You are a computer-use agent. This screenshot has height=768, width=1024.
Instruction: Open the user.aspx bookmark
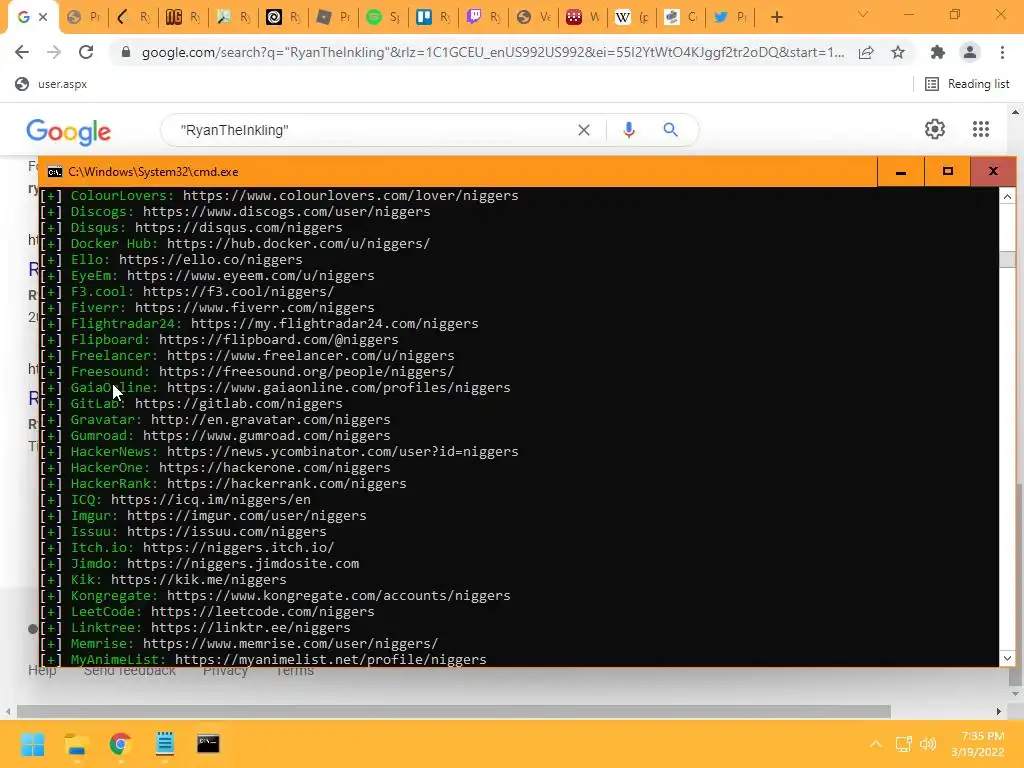(x=51, y=84)
